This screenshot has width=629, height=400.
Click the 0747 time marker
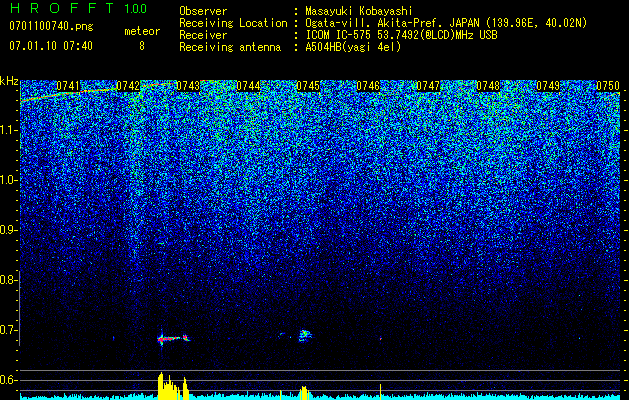coord(428,86)
